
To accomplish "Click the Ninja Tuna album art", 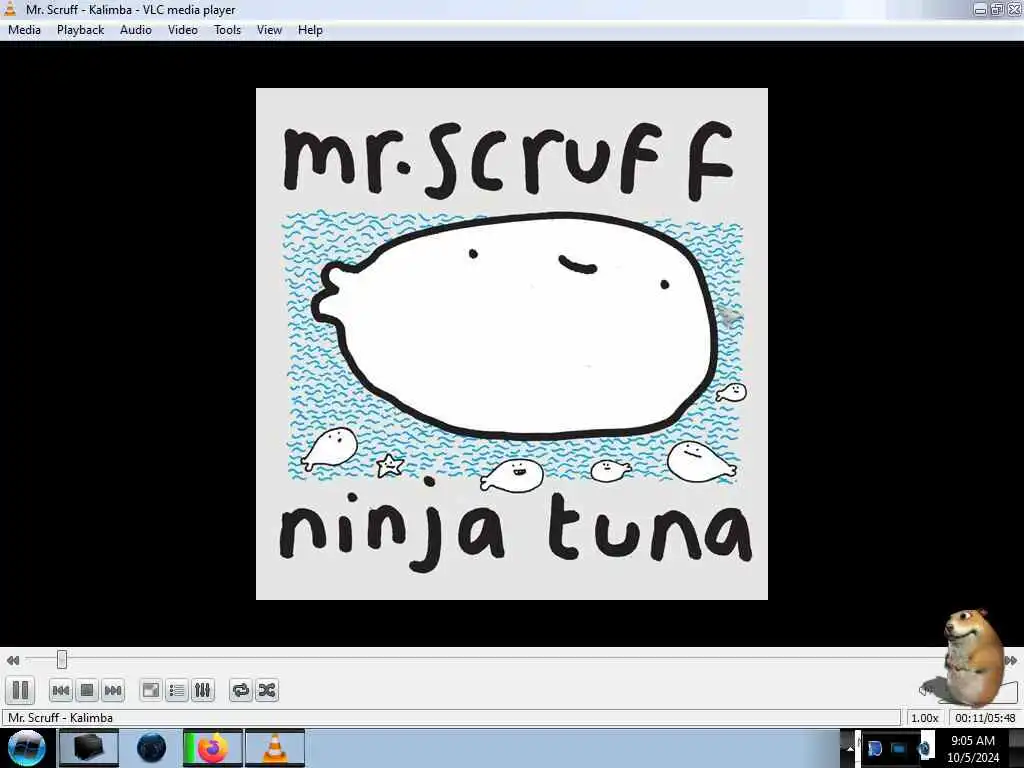I will (x=512, y=344).
